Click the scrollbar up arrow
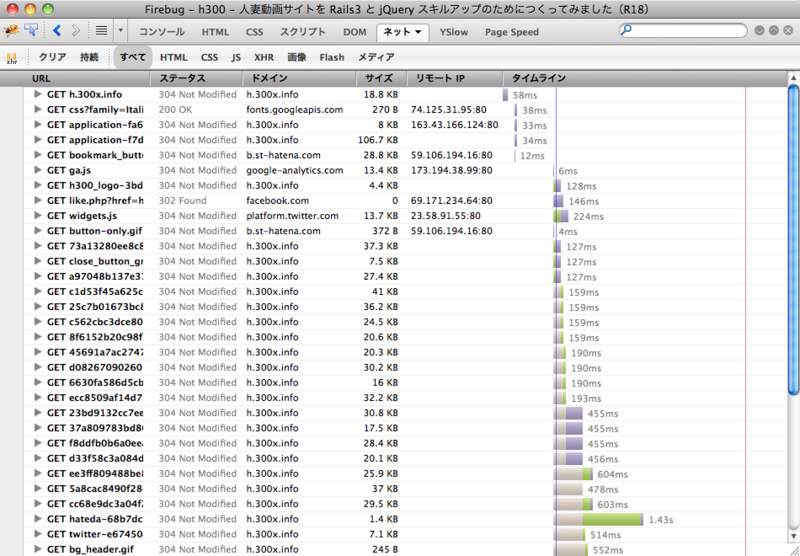This screenshot has height=556, width=800. tap(793, 78)
